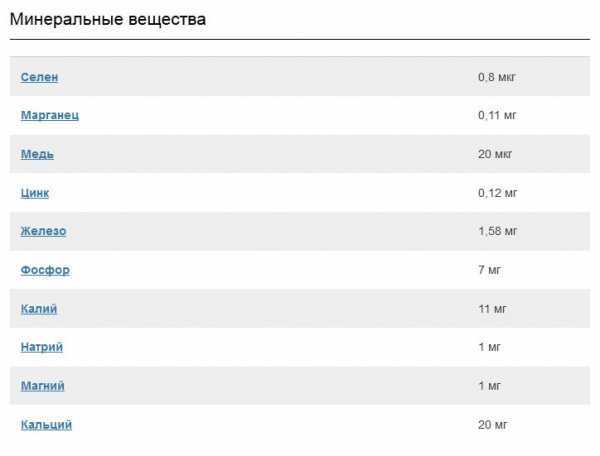Click the Марганец link
This screenshot has height=456, width=600.
[x=50, y=115]
